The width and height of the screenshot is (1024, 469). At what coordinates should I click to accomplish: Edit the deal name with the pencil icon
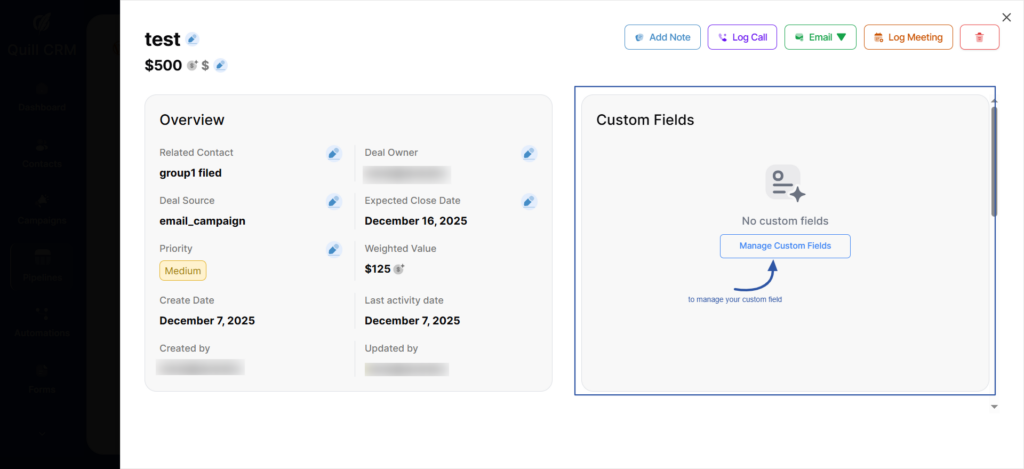[192, 39]
